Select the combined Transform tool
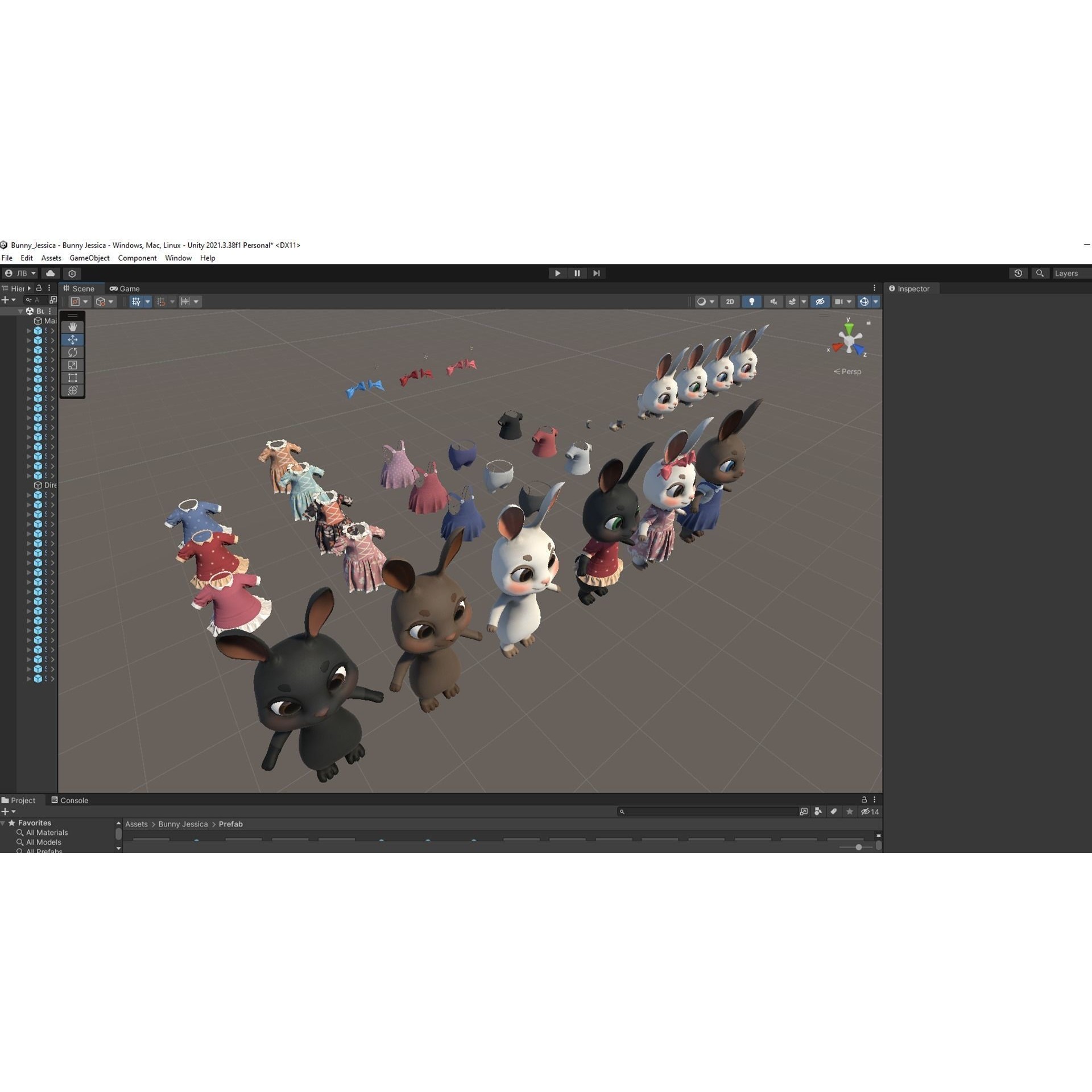The height and width of the screenshot is (1092, 1092). coord(73,390)
